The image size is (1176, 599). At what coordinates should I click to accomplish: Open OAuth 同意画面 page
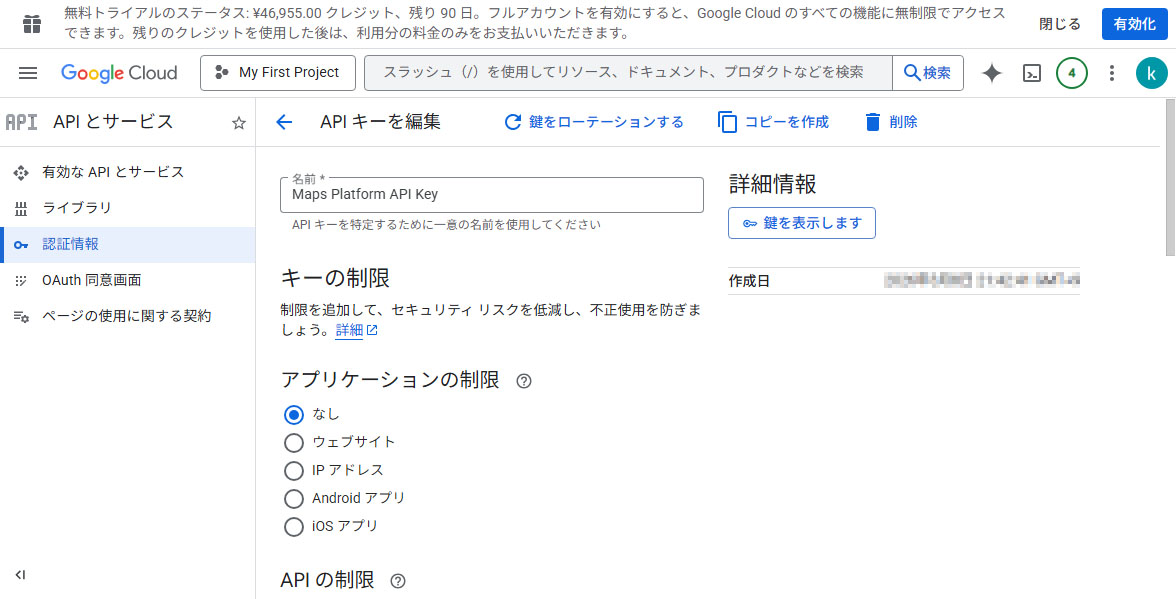coord(91,280)
